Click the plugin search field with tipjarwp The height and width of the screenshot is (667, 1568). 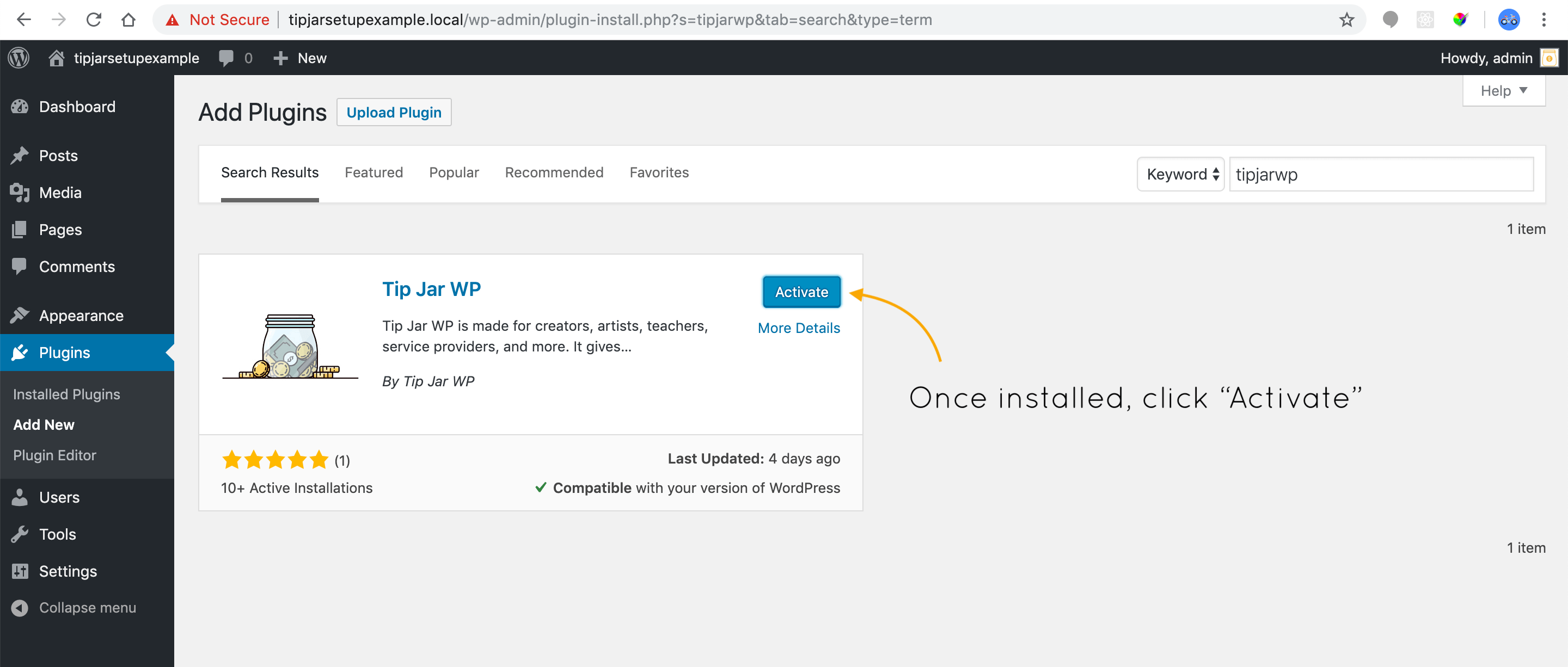point(1381,175)
